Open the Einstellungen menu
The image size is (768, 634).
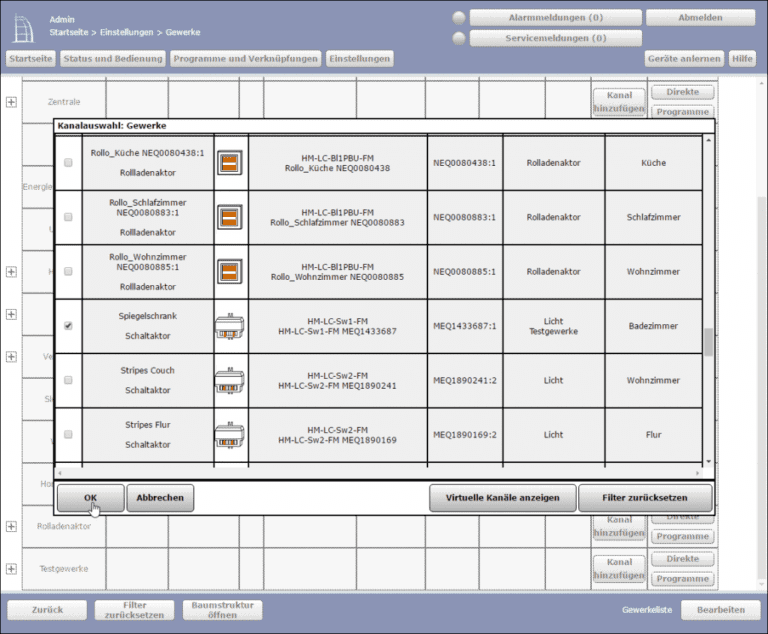[359, 59]
